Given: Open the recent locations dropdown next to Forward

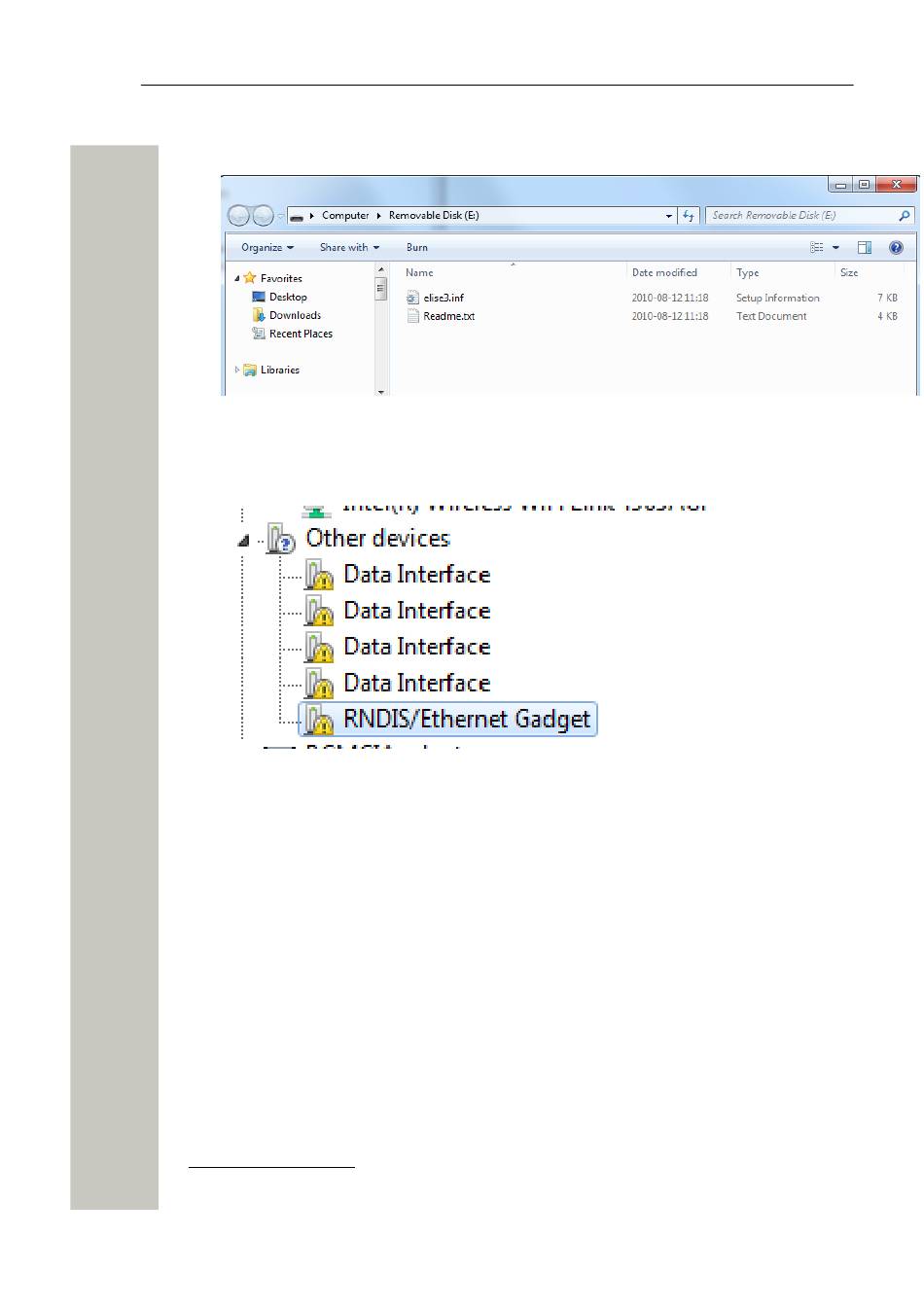Looking at the screenshot, I should click(280, 216).
